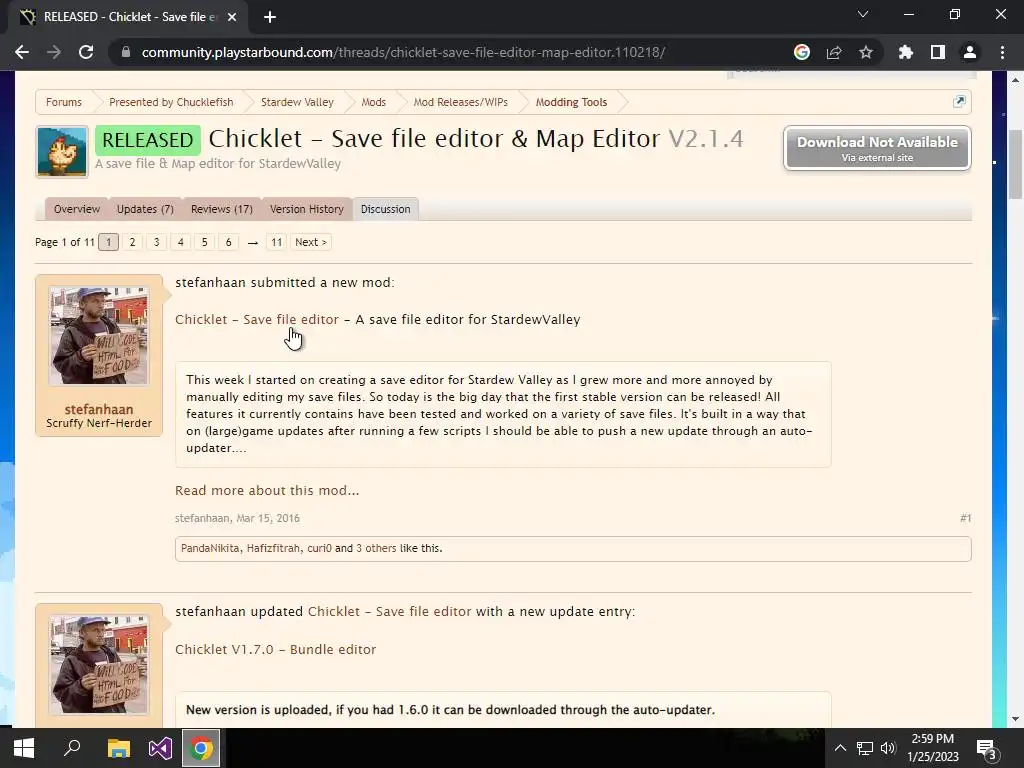Open the notifications center icon

point(987,748)
